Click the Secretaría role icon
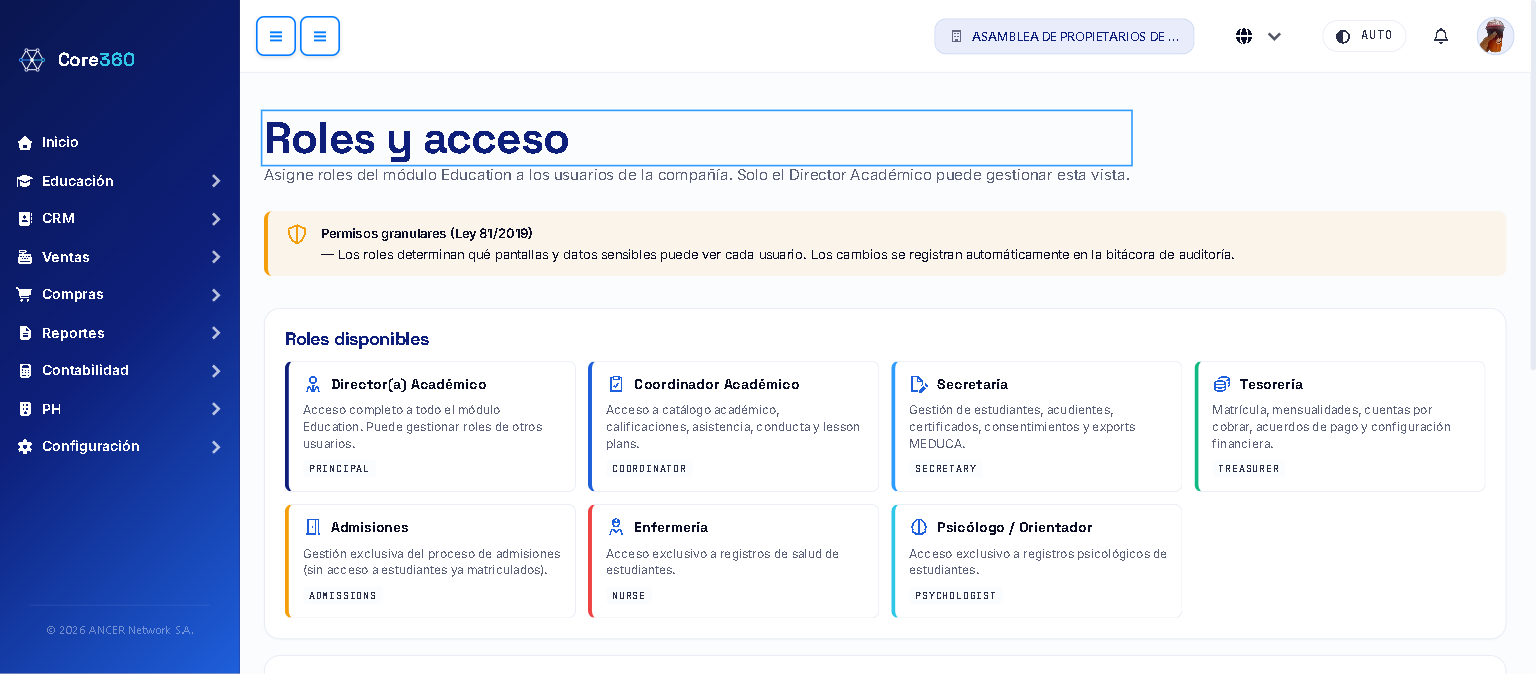This screenshot has width=1536, height=674. (919, 384)
